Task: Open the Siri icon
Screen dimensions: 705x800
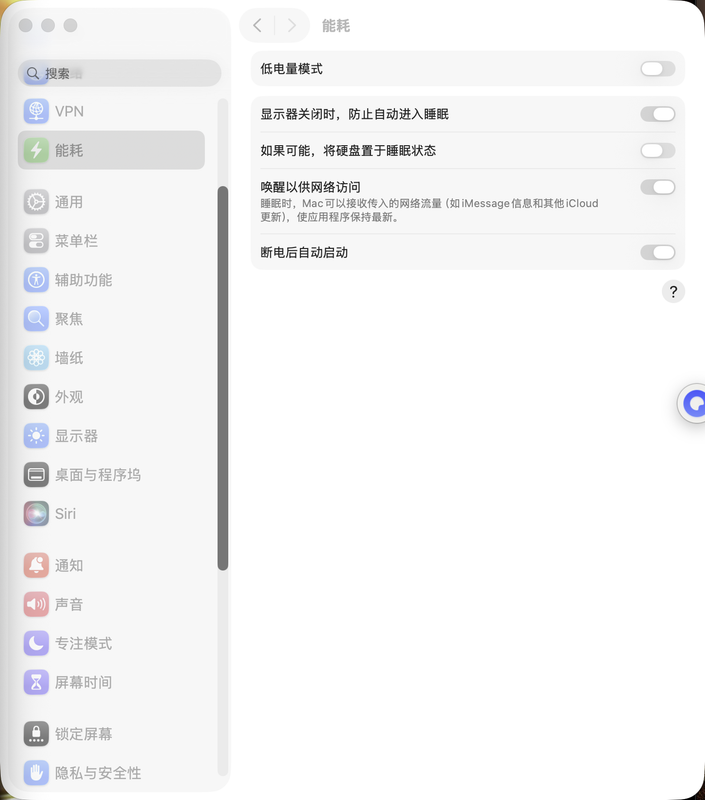Action: 36,513
